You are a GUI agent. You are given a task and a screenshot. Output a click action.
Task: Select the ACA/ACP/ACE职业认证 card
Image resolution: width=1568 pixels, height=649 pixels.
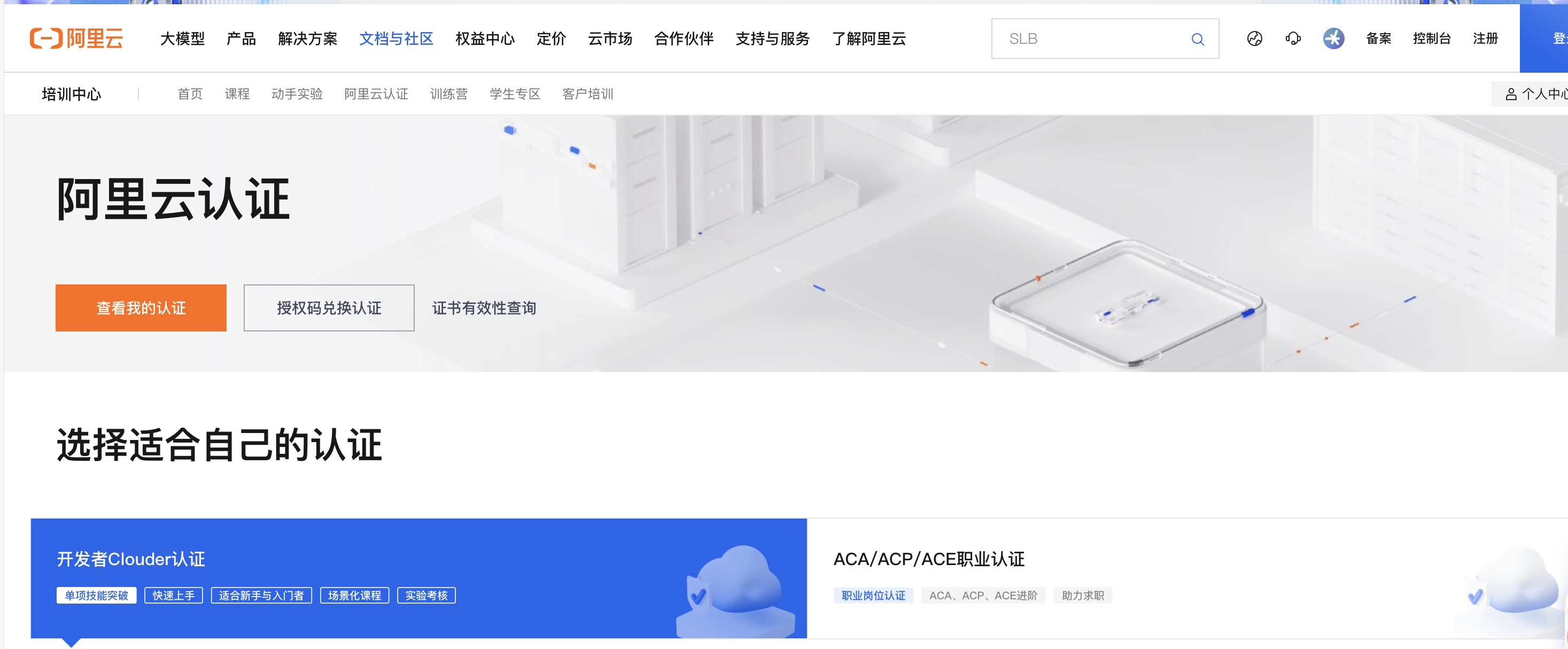click(x=1187, y=578)
